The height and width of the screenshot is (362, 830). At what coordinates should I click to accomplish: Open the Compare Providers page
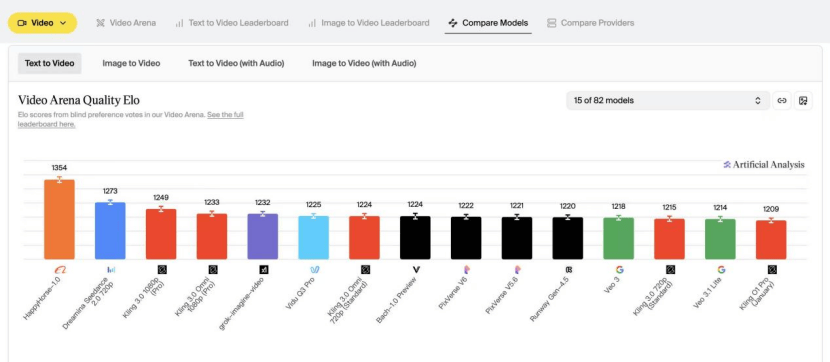tap(590, 23)
